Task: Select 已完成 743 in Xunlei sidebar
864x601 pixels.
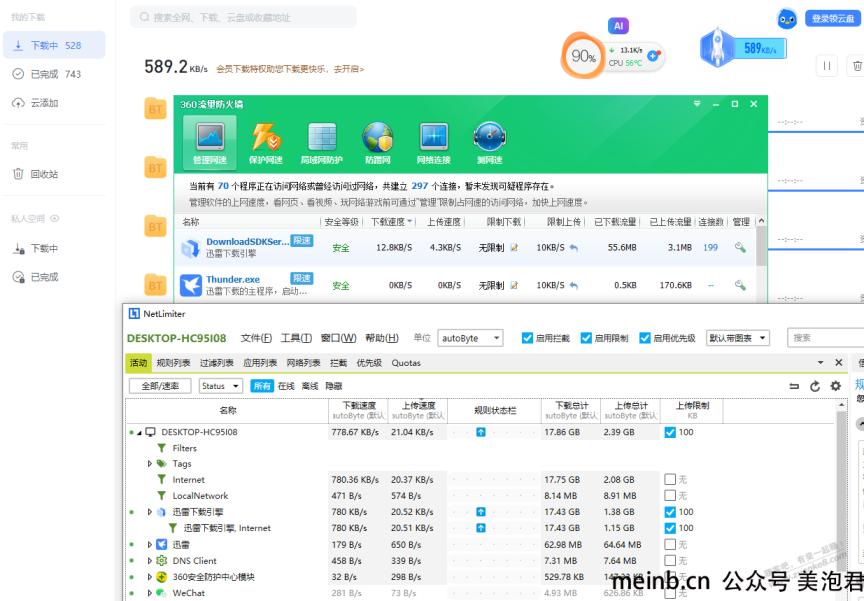Action: click(54, 74)
